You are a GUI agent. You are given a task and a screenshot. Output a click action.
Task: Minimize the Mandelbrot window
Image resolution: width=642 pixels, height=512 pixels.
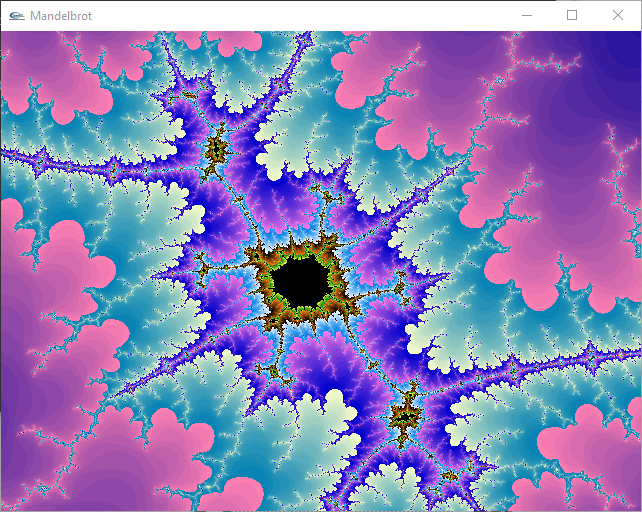tap(527, 16)
